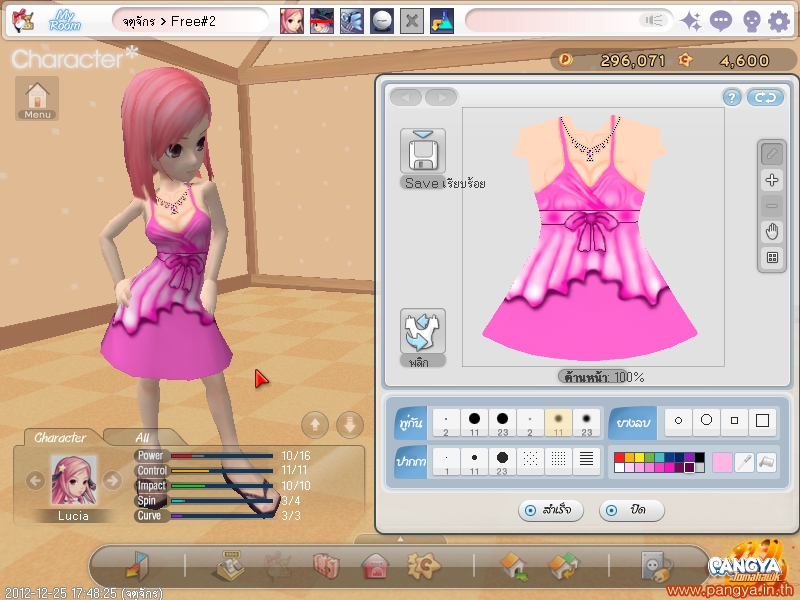Select first size 11 hard round brush

pos(474,422)
